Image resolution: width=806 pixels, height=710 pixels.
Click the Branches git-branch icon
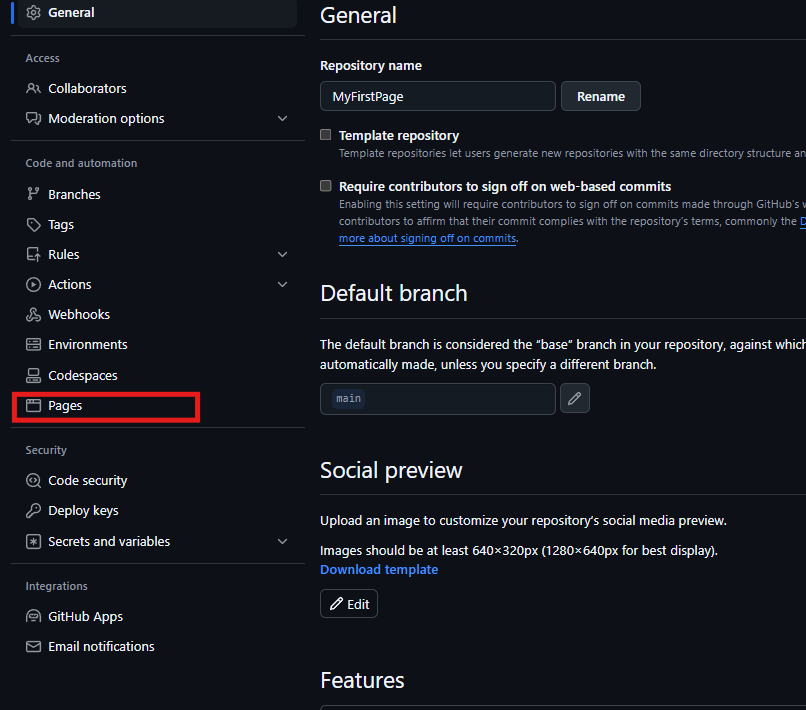(x=33, y=194)
